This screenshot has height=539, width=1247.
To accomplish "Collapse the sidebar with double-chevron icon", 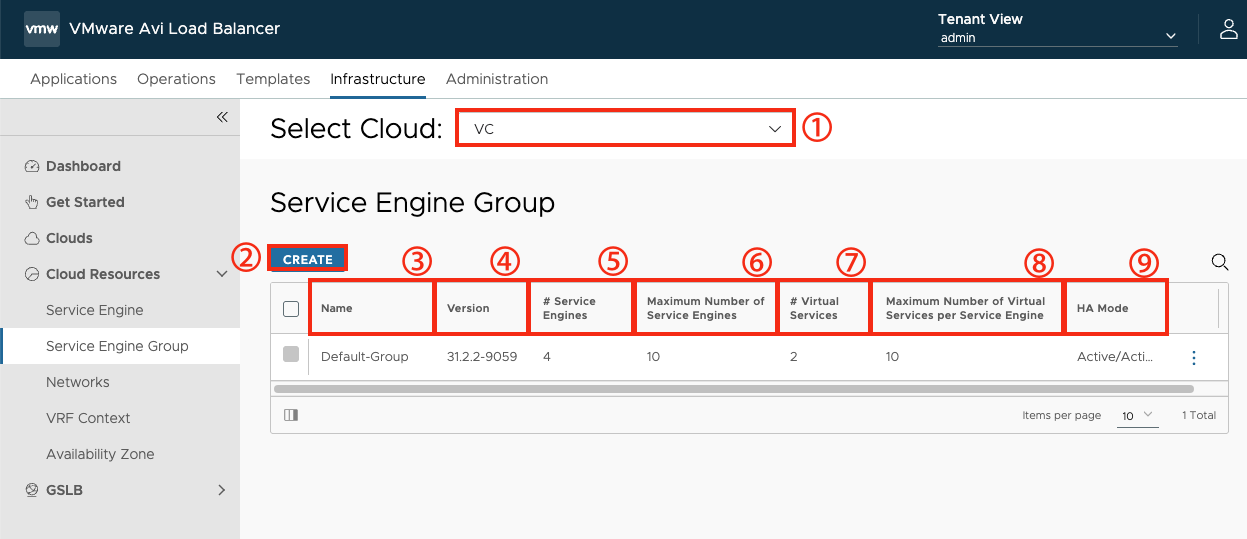I will click(x=222, y=117).
